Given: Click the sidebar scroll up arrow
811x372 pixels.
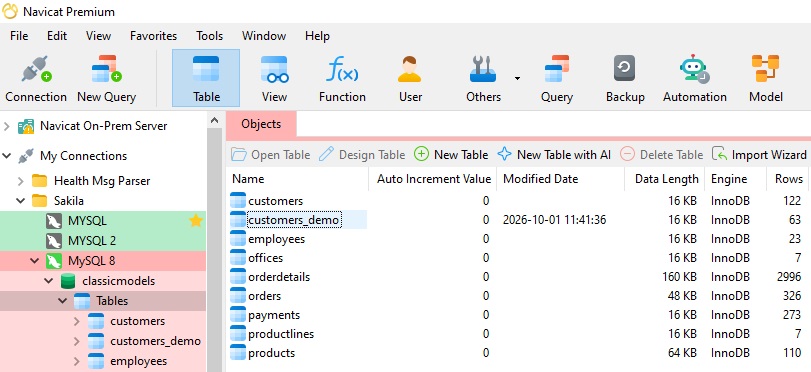Looking at the screenshot, I should tap(215, 121).
